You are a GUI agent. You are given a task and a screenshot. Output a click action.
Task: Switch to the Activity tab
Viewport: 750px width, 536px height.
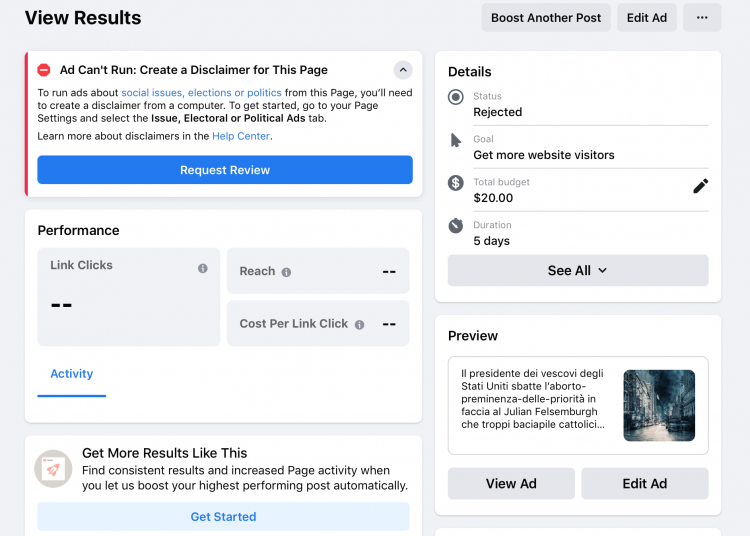(x=72, y=374)
